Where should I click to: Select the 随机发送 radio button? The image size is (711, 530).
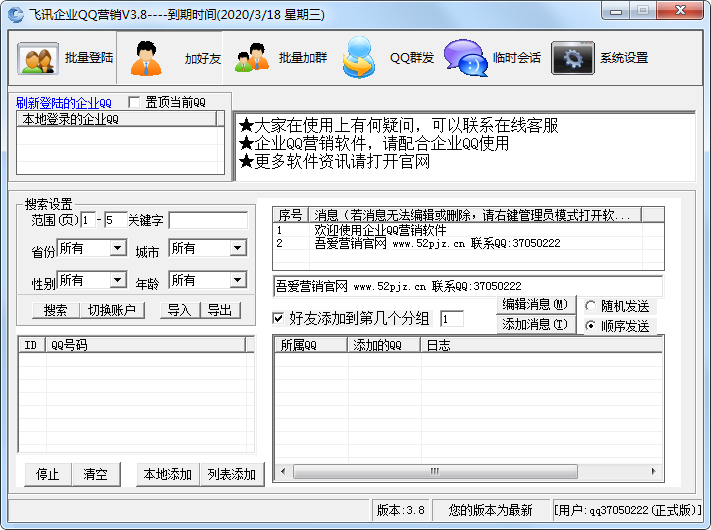(x=590, y=306)
